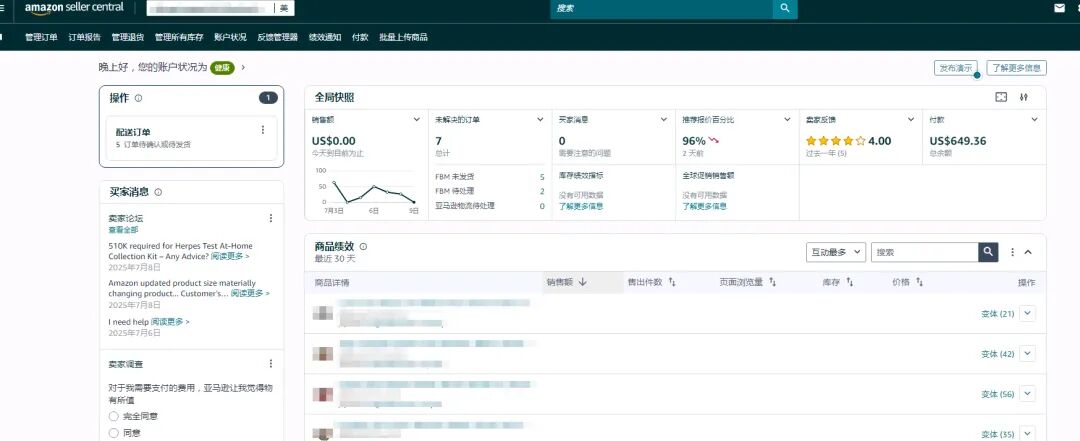Open the three-dot menu for 卖家调查
The height and width of the screenshot is (441, 1080).
[x=271, y=363]
